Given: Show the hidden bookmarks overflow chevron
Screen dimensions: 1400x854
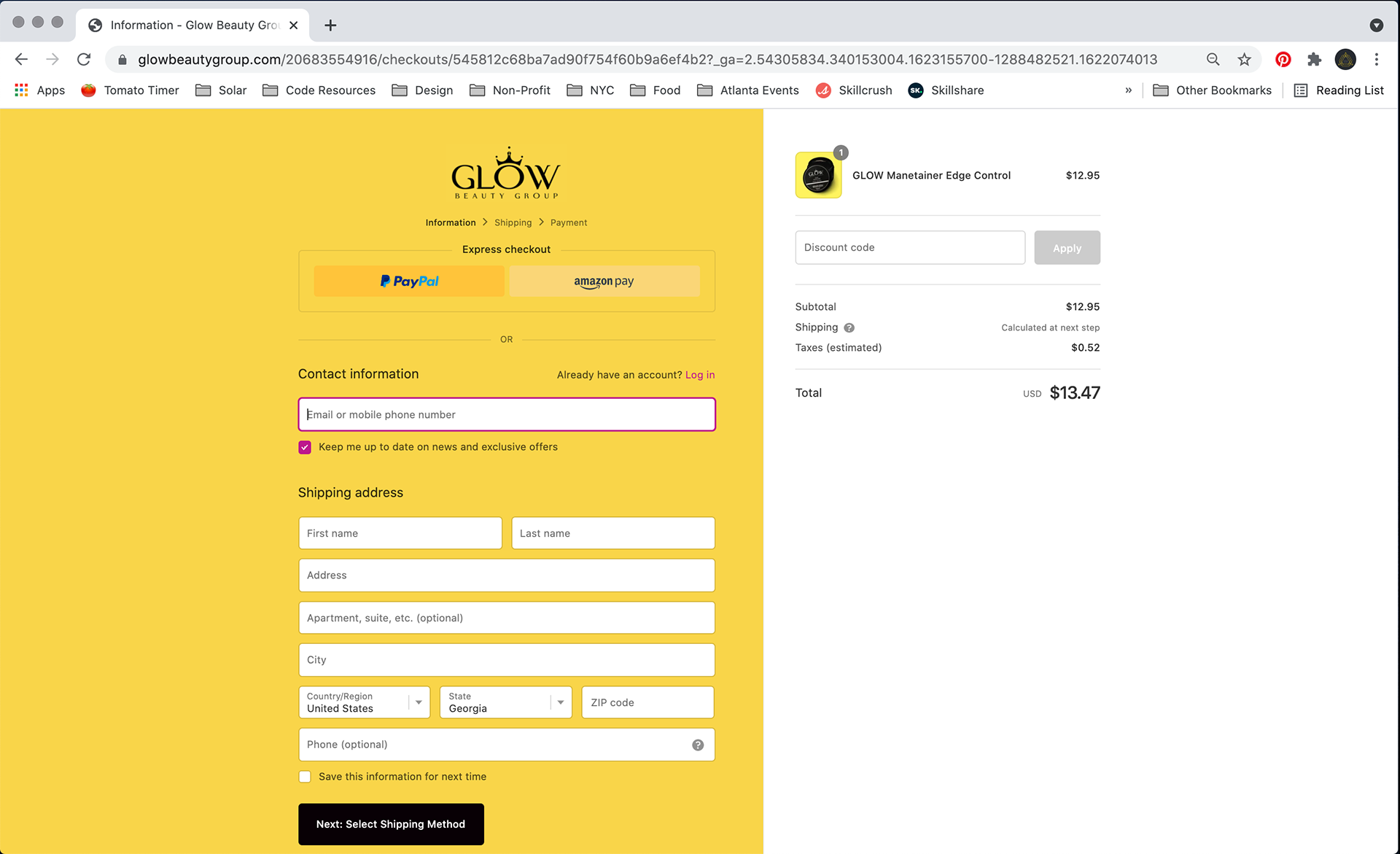Looking at the screenshot, I should coord(1128,90).
